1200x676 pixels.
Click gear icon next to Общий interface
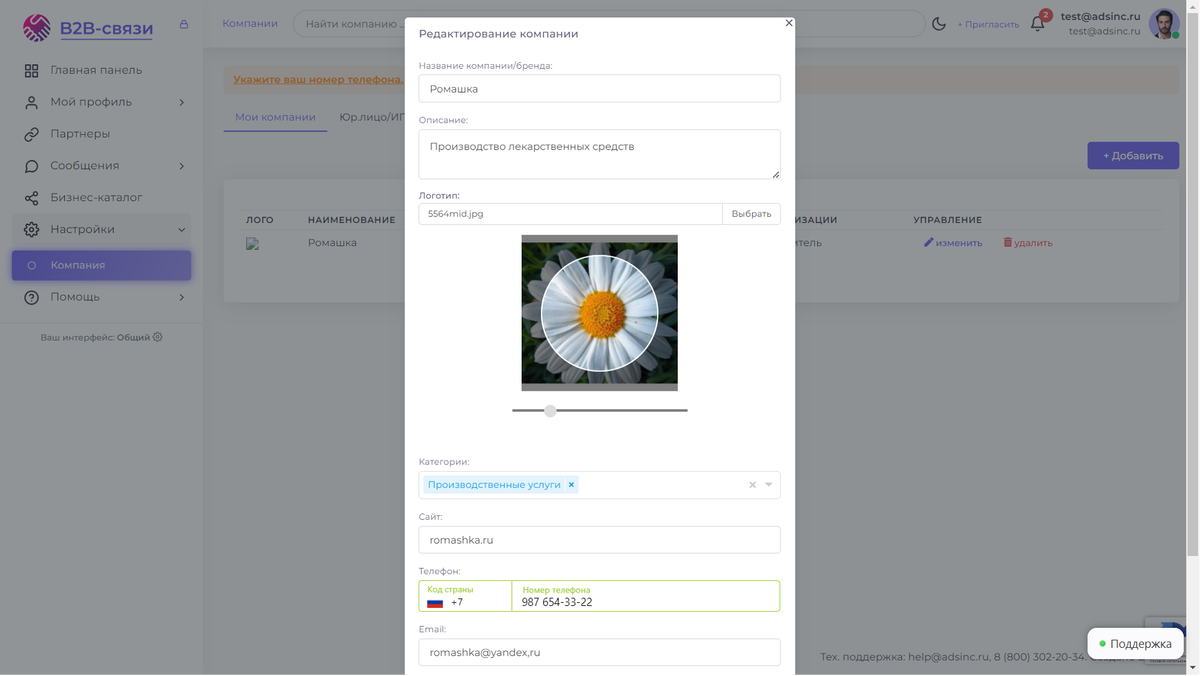coord(157,337)
